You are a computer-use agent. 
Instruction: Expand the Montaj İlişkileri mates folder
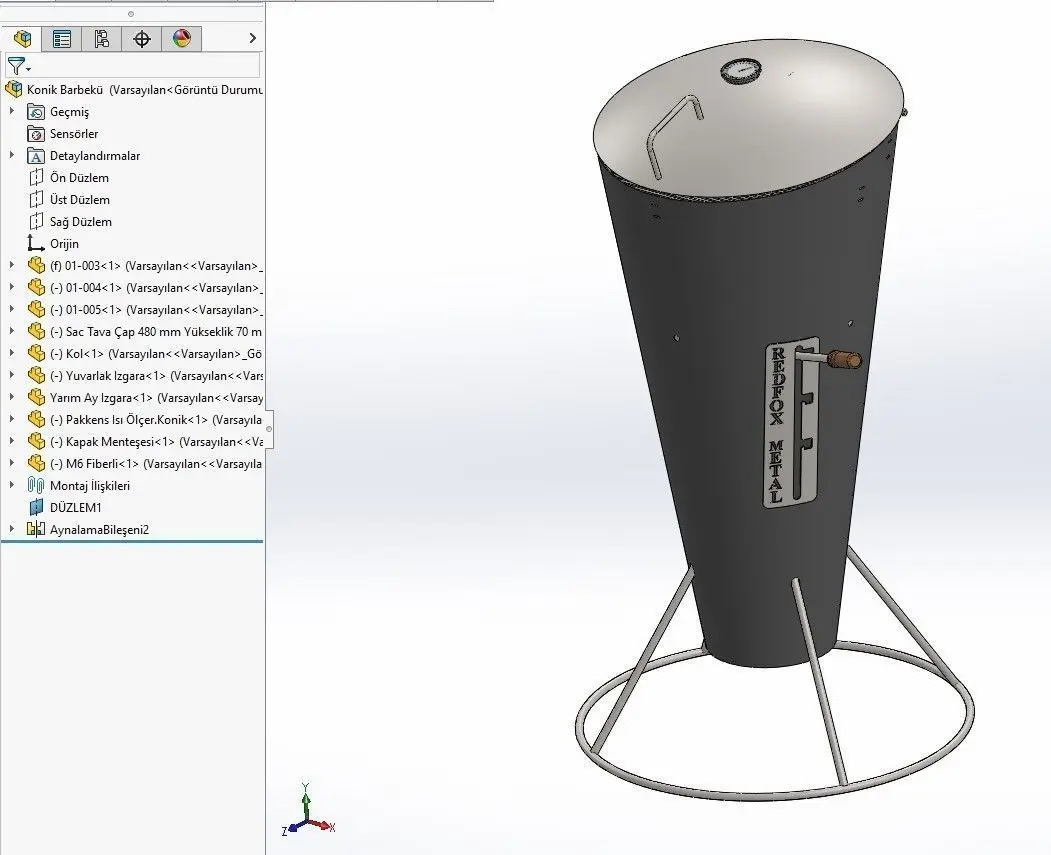click(x=11, y=485)
